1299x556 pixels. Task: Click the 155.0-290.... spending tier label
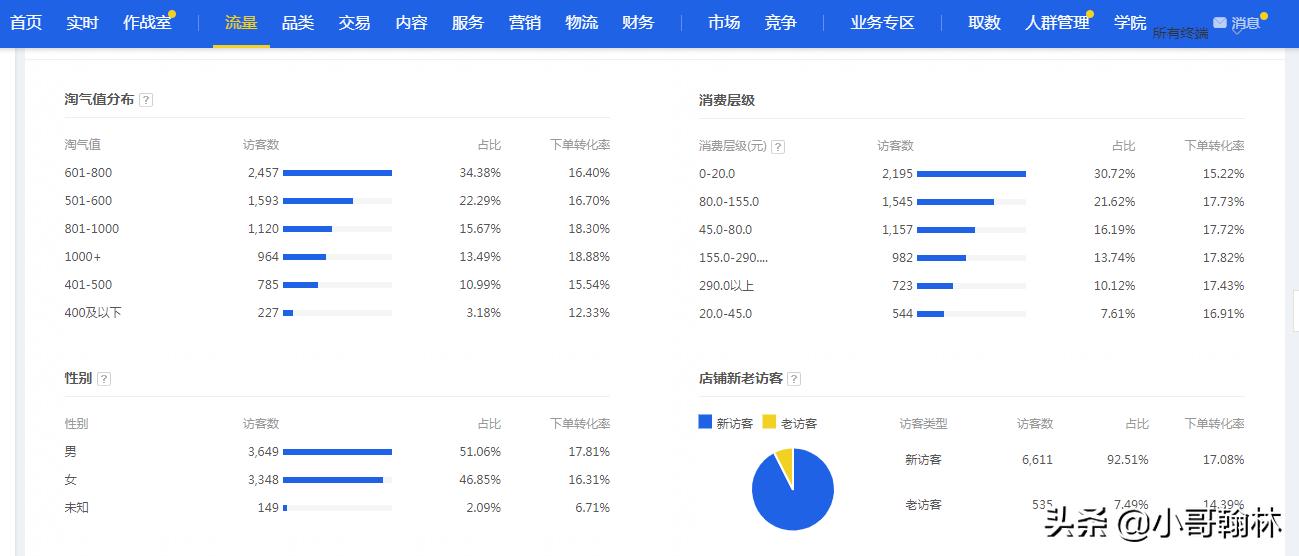(x=733, y=258)
